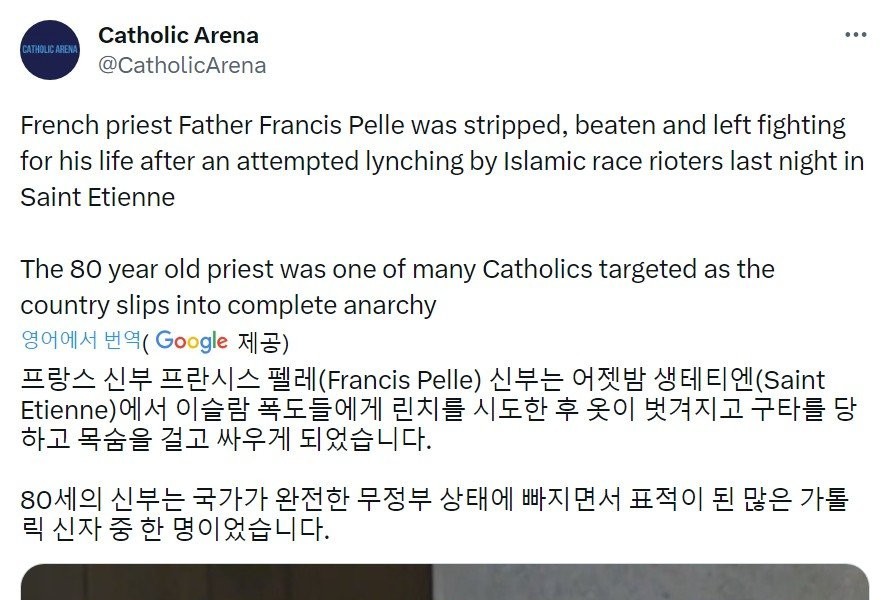Open the attached image preview below the tweet
This screenshot has width=881, height=600.
tap(444, 582)
